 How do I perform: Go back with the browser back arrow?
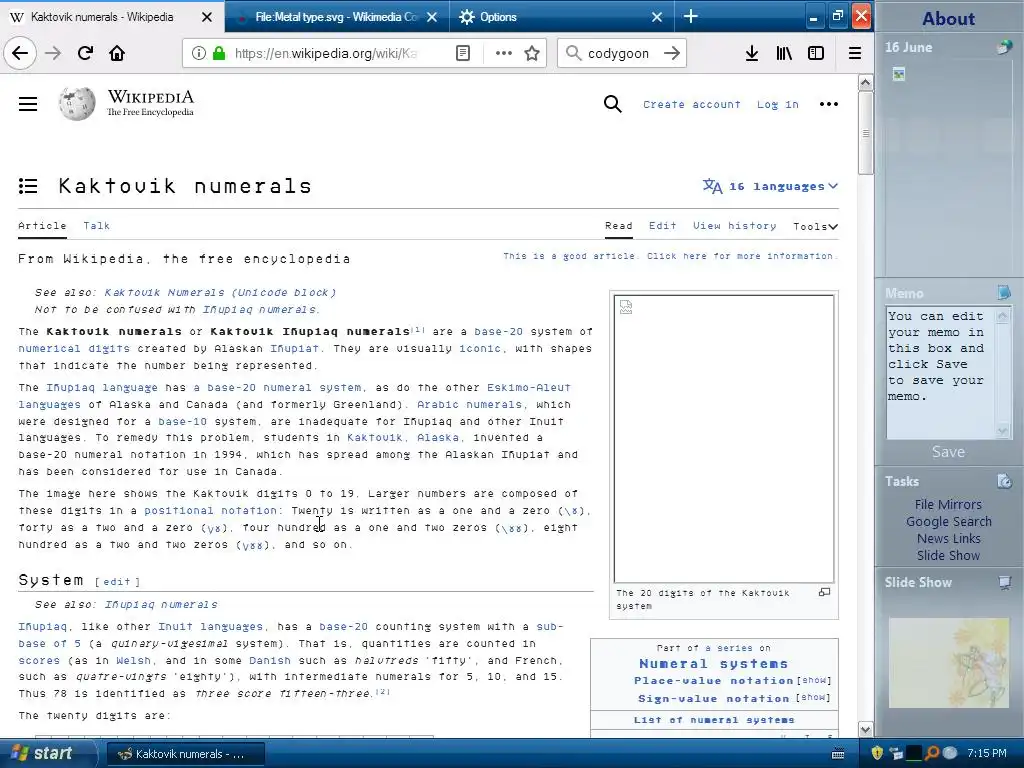(x=20, y=53)
